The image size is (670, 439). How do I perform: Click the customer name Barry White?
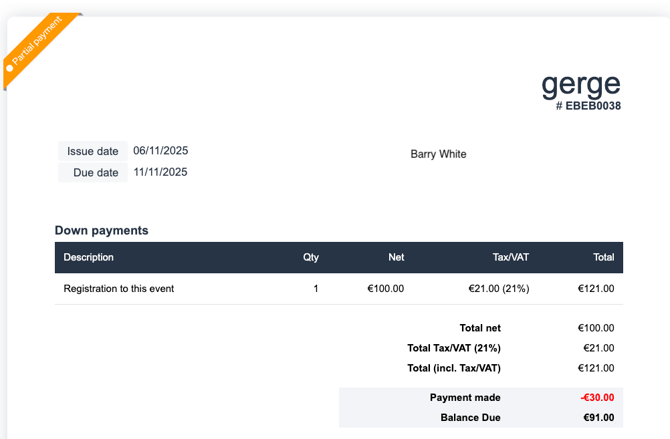(438, 154)
